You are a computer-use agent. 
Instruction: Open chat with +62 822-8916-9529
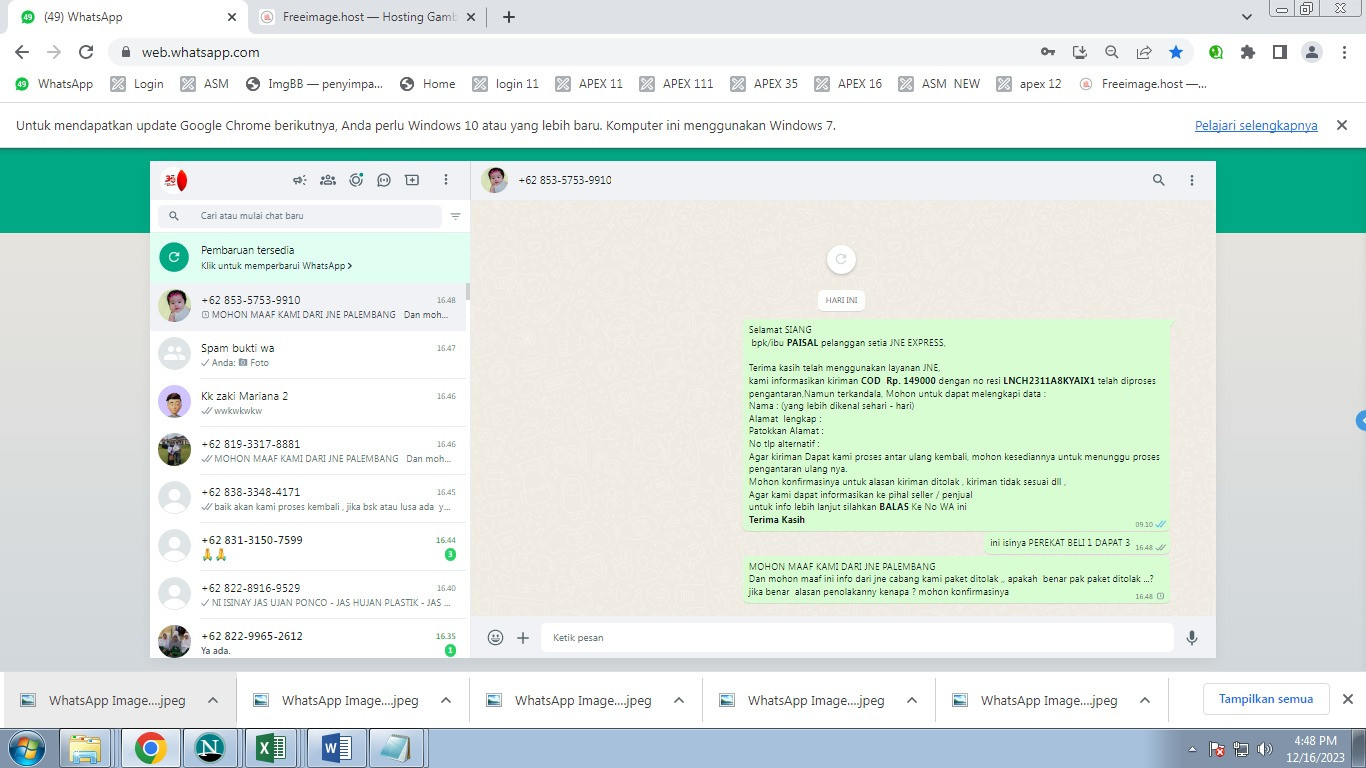(308, 595)
